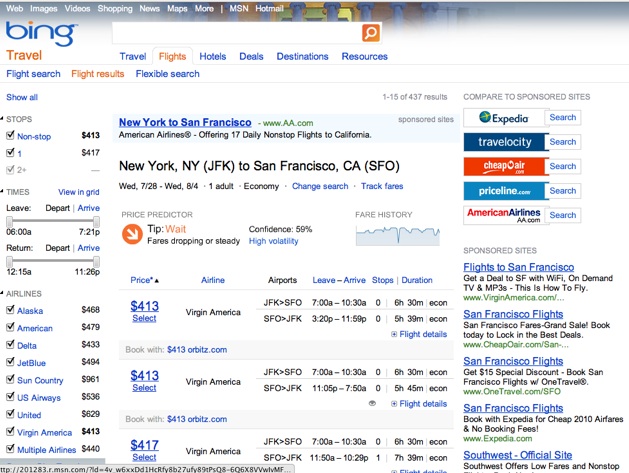Viewport: 629px width, 473px height.
Task: Sort results by Airline column
Action: coord(213,280)
